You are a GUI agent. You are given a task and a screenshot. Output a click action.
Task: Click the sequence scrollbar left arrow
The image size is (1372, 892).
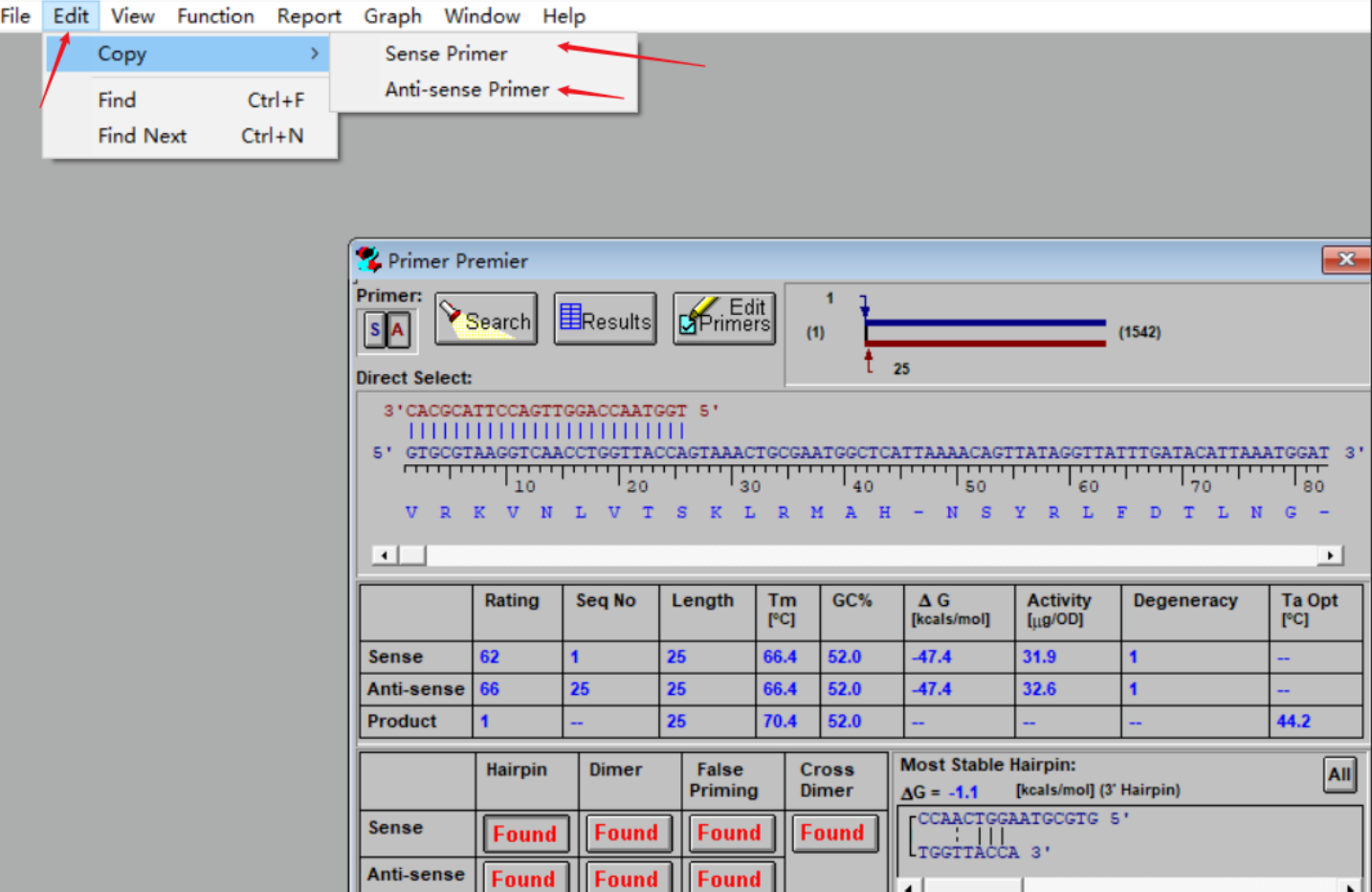point(385,555)
